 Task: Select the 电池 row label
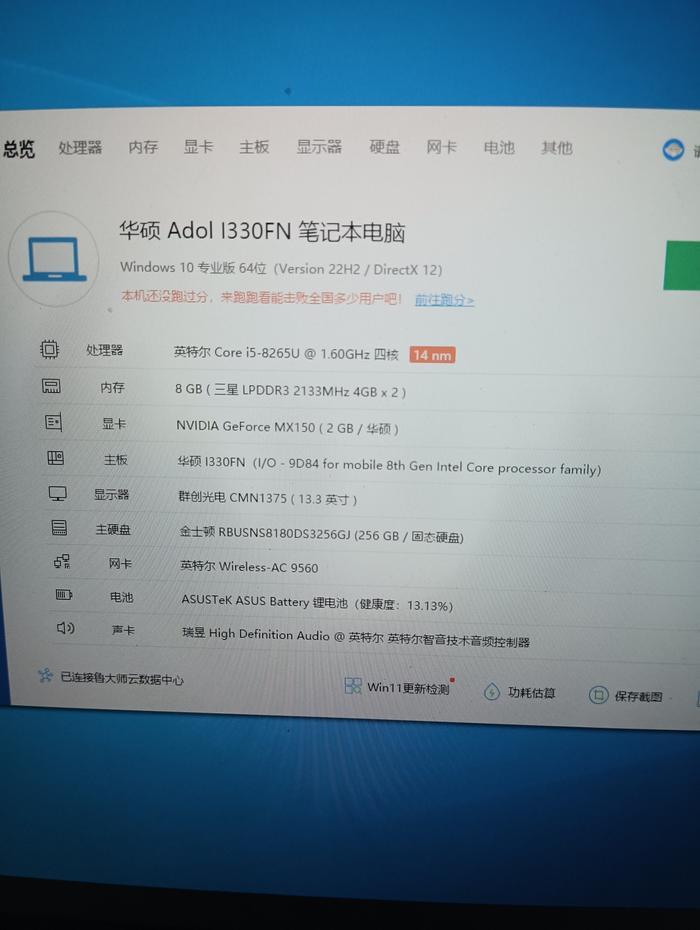122,597
